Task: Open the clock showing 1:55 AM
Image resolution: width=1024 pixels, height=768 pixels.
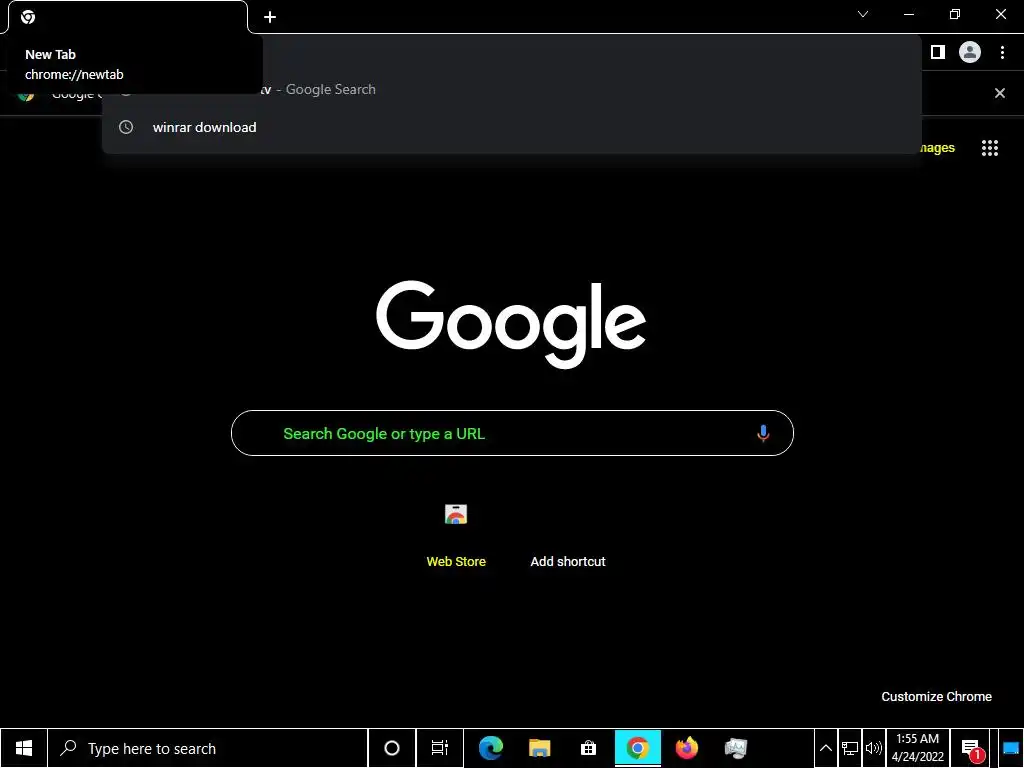Action: [918, 748]
